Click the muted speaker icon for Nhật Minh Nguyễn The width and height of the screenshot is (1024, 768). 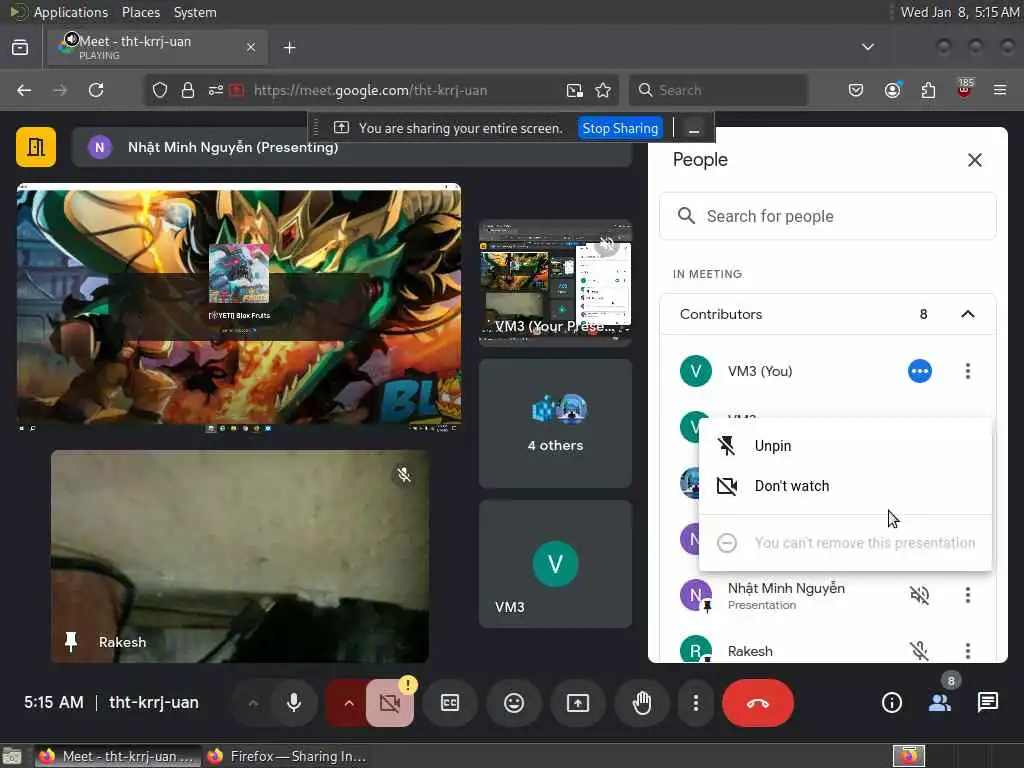point(920,595)
